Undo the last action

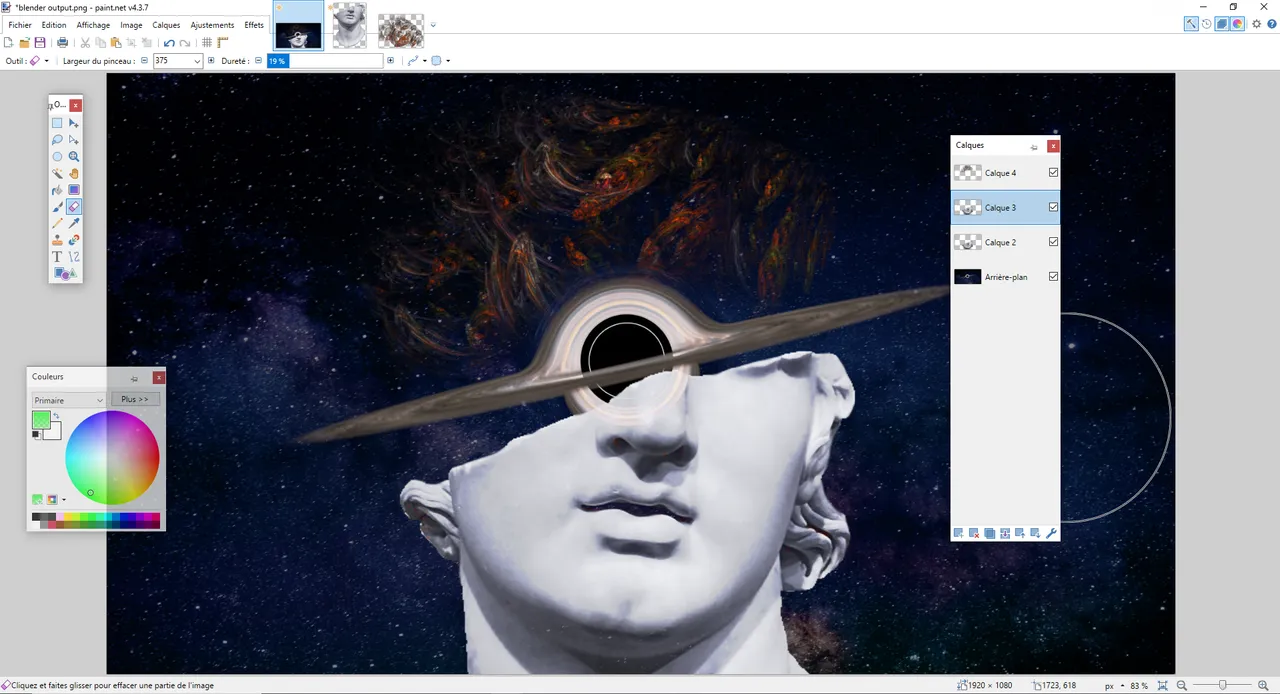tap(169, 43)
